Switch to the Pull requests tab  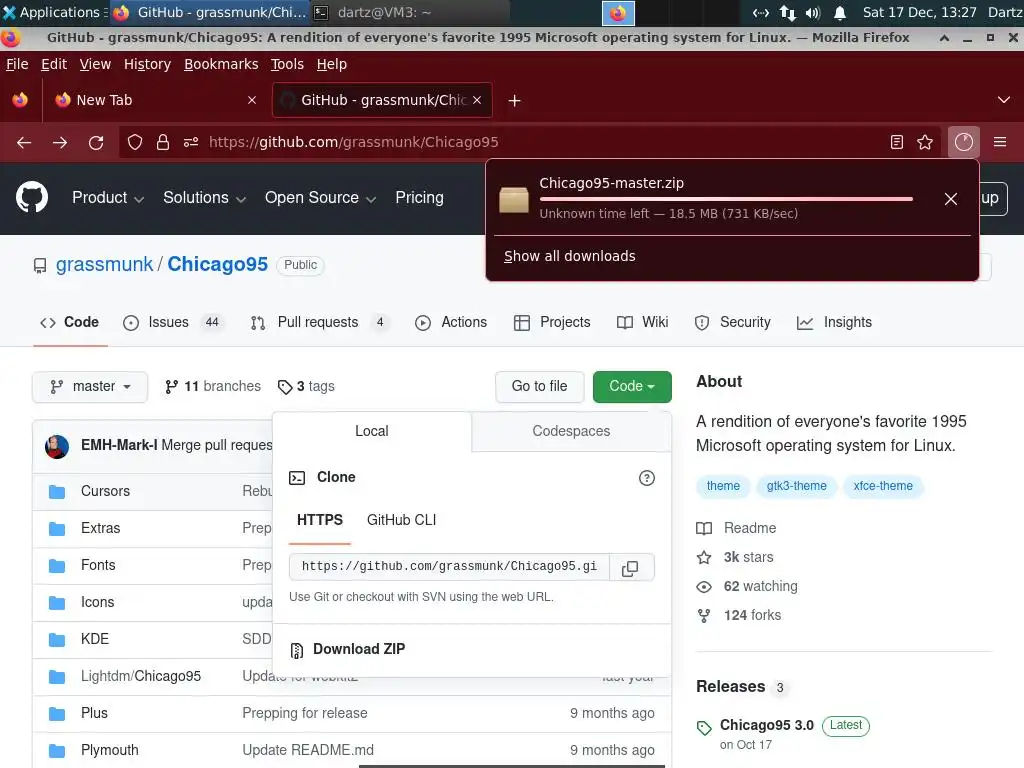pos(320,323)
